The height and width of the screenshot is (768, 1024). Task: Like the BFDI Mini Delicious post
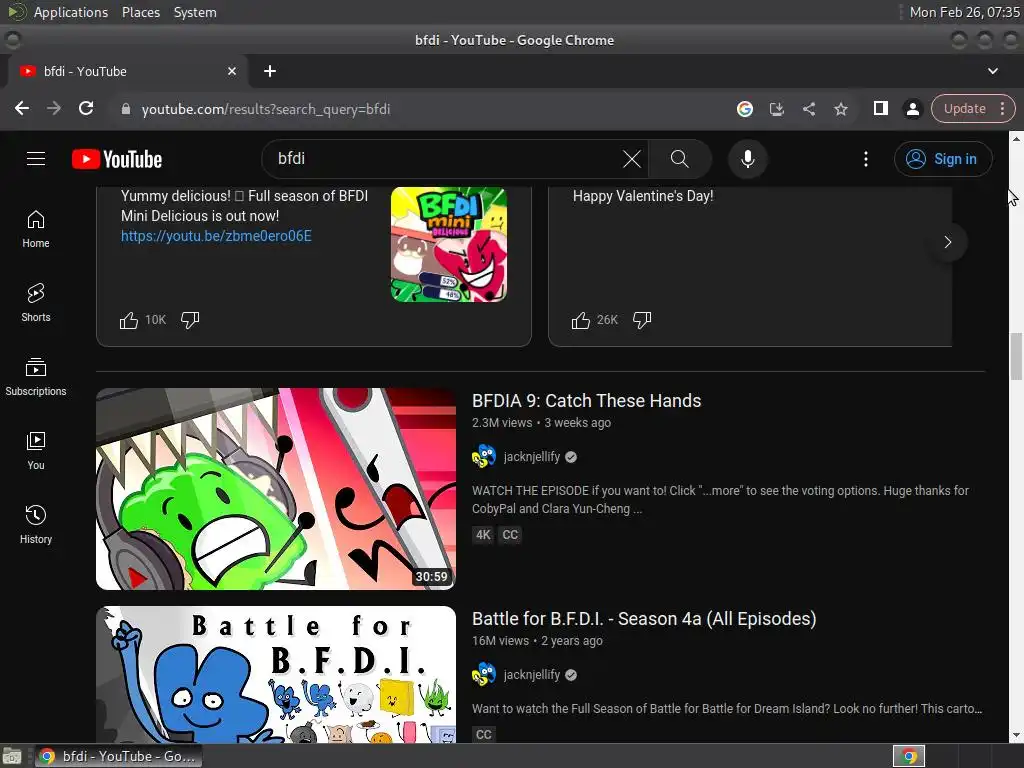129,320
